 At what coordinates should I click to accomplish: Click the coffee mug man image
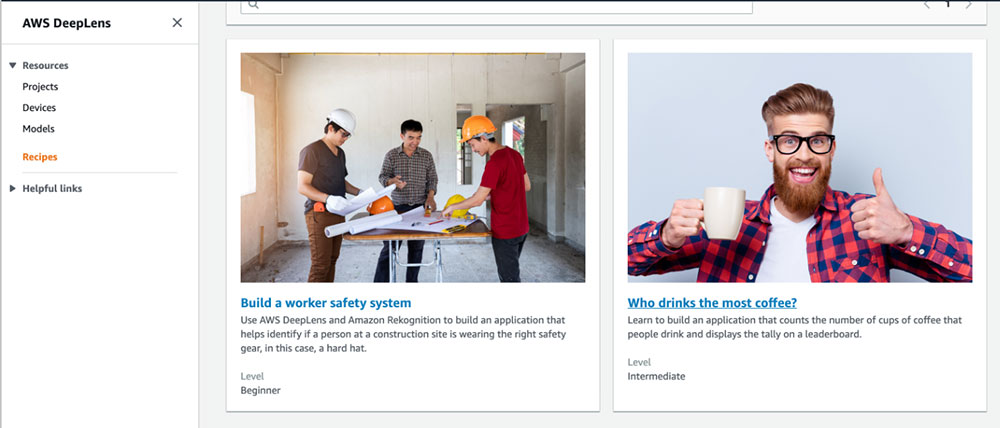(800, 167)
